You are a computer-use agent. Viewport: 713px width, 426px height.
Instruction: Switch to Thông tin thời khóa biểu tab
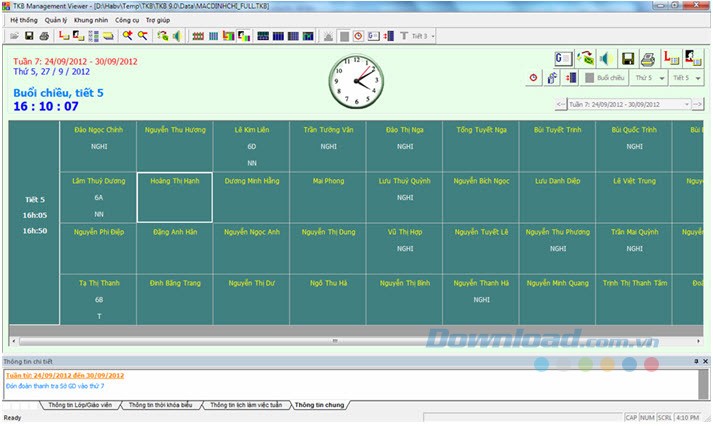coord(160,405)
